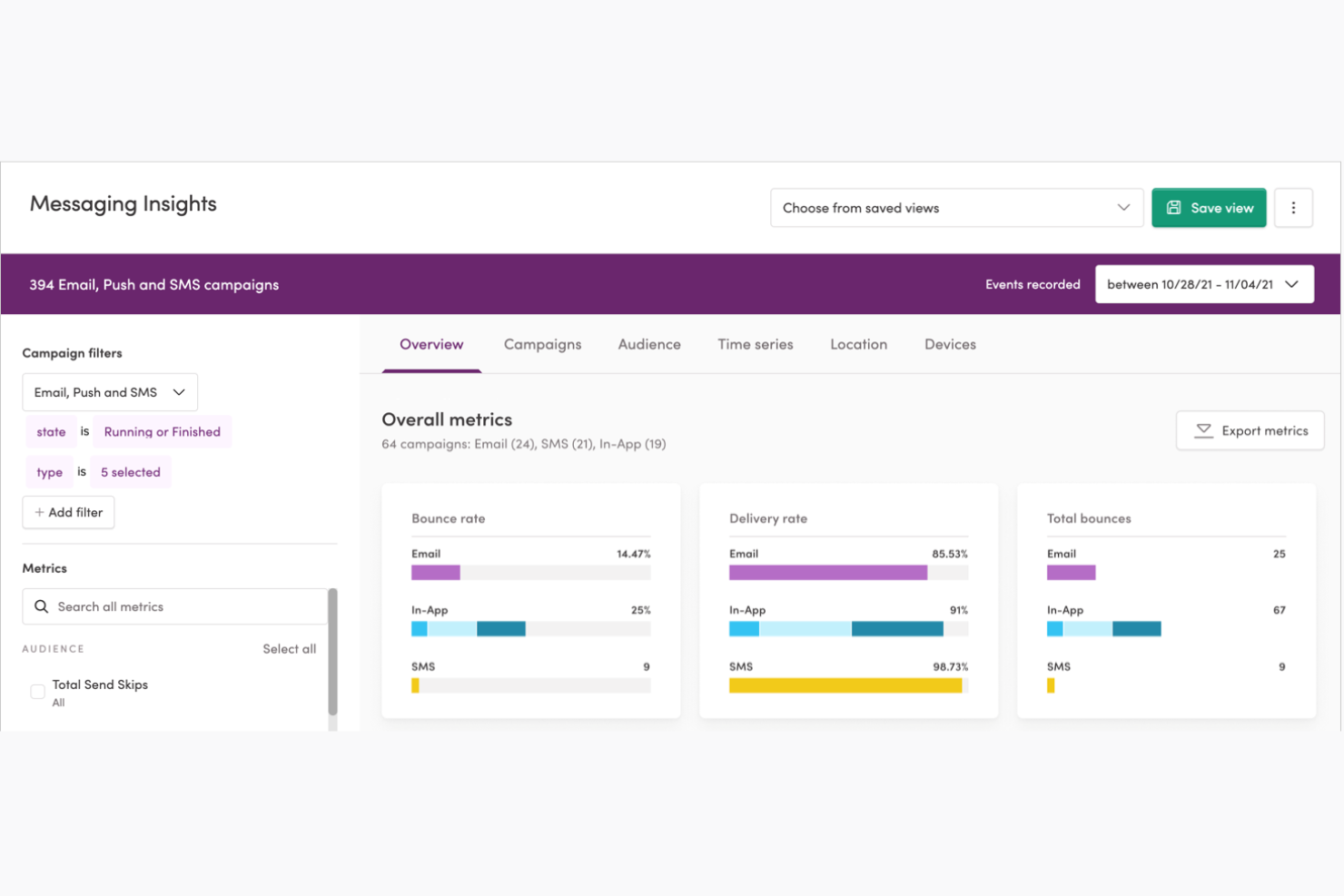Click the Messaging Insights title

coord(124,203)
